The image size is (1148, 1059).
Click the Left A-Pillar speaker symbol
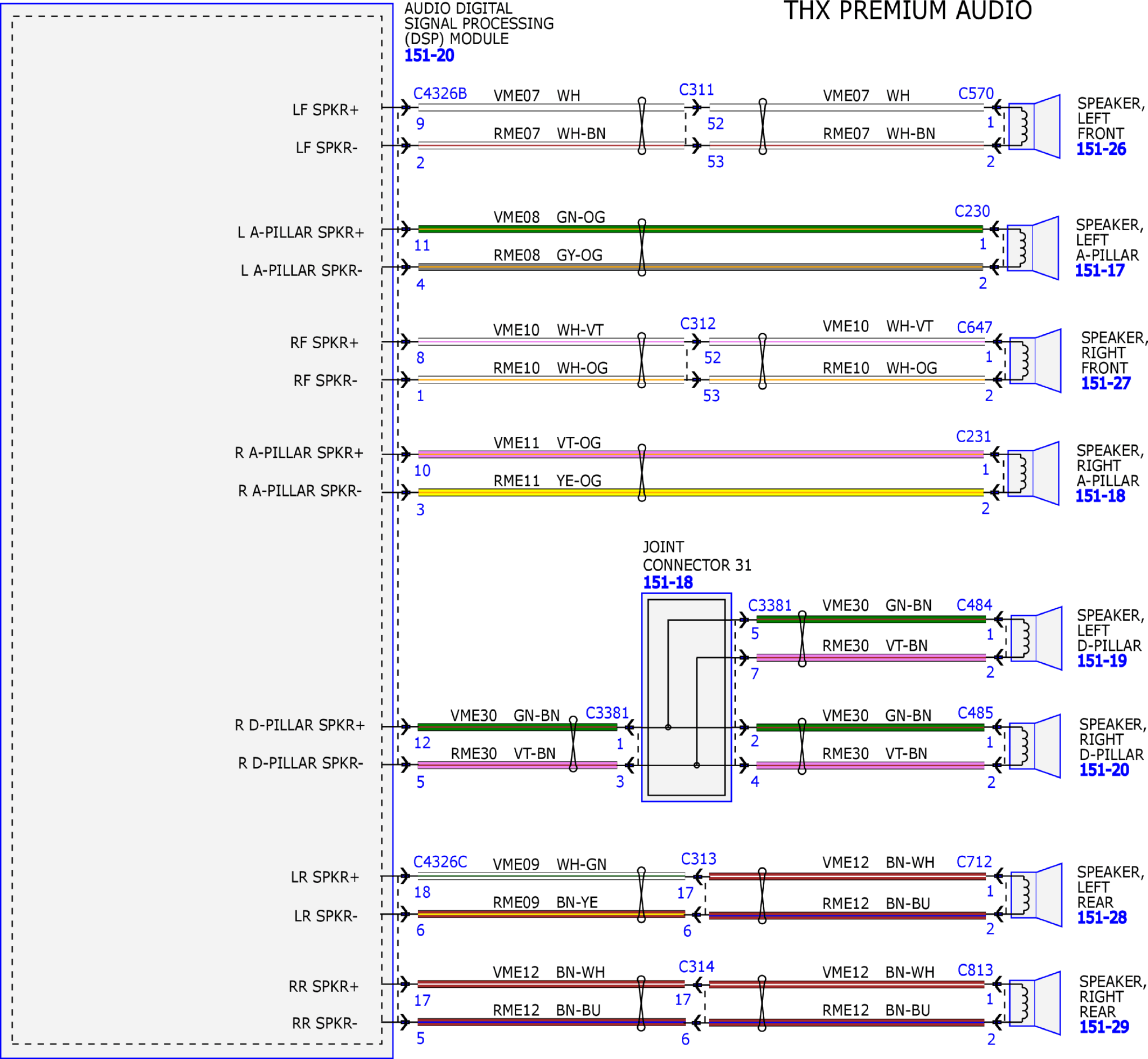[x=1032, y=248]
